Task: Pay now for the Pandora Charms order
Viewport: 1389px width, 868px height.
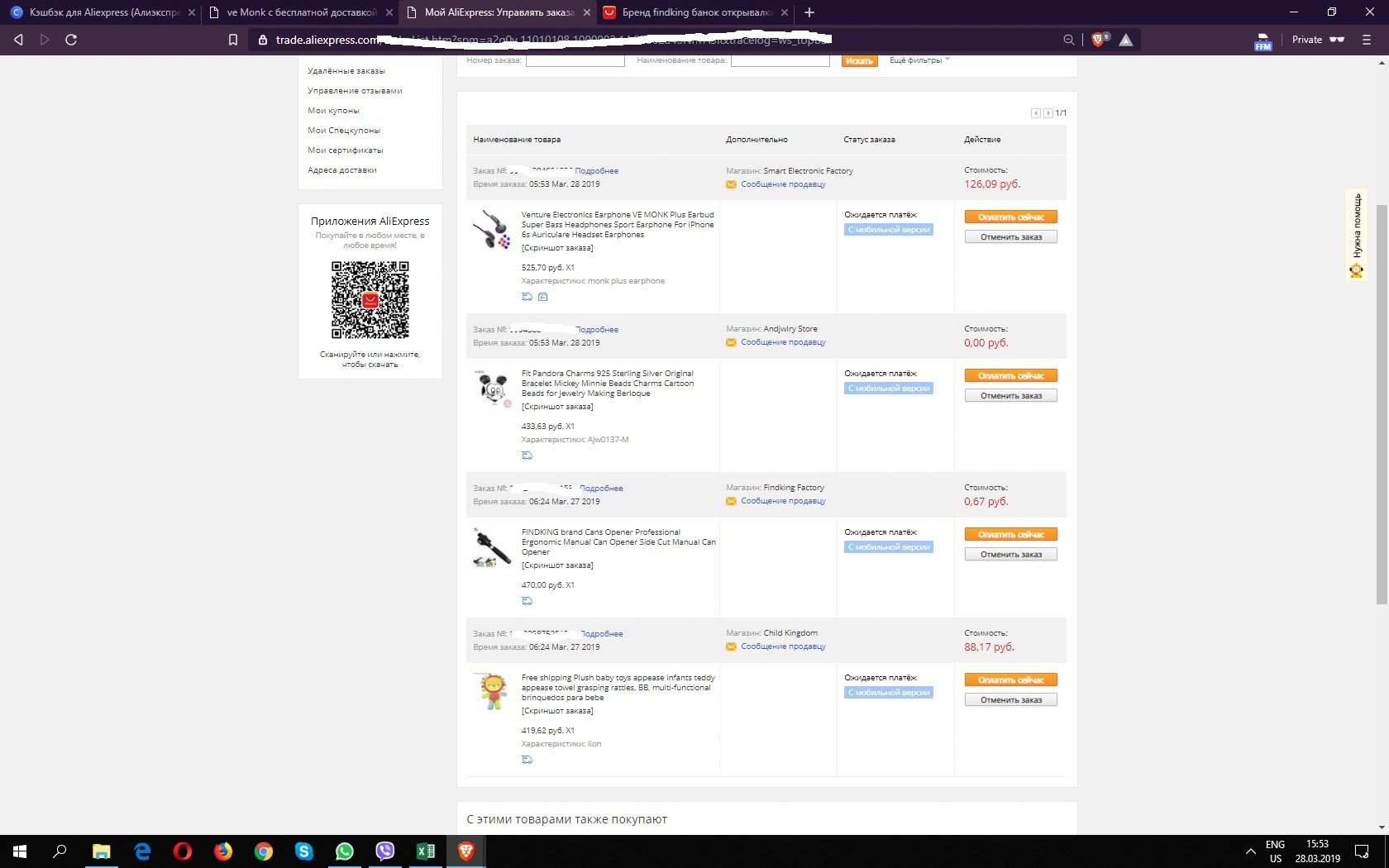Action: point(1011,376)
